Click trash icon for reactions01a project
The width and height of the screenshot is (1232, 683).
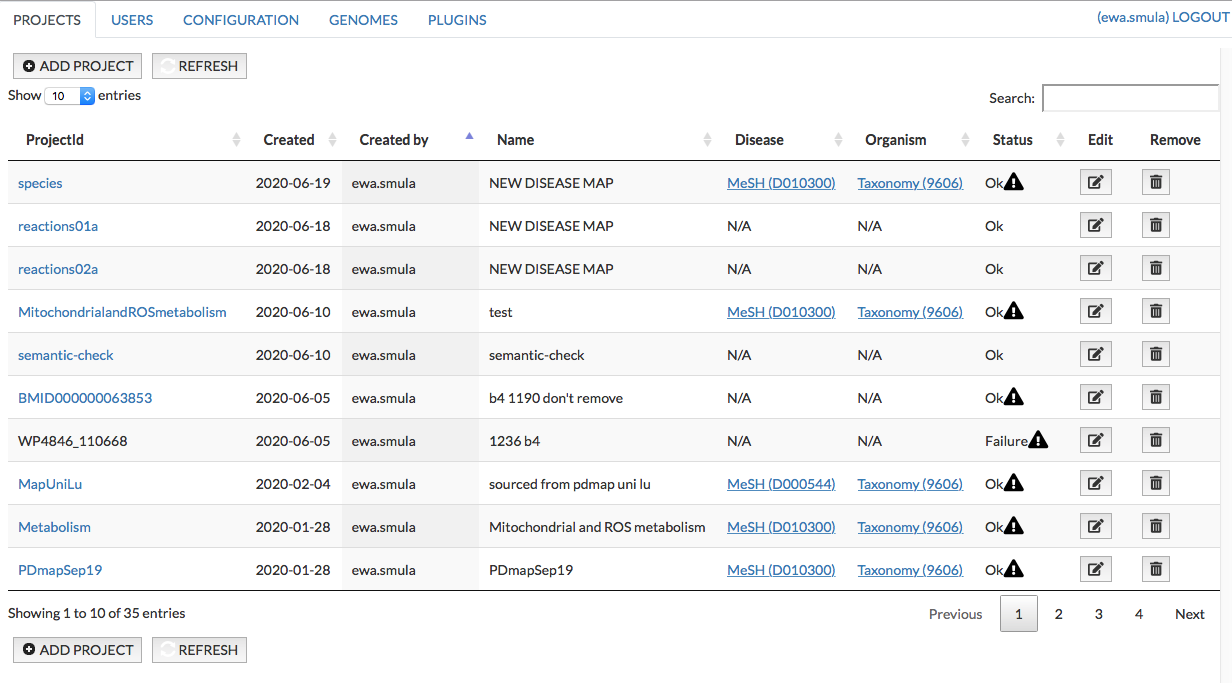pyautogui.click(x=1155, y=226)
